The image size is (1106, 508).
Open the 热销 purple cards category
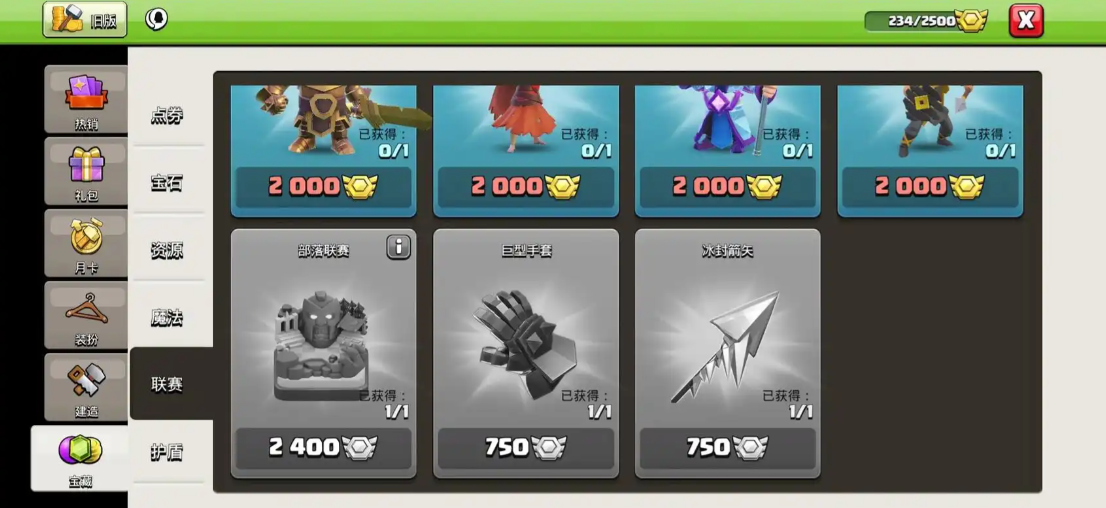[86, 99]
